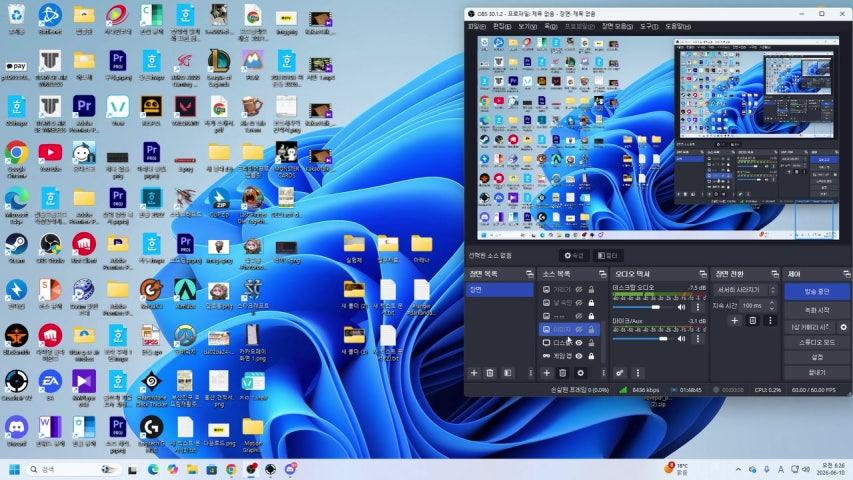
Task: Open the Recycle Bin on the desktop
Action: pyautogui.click(x=16, y=17)
